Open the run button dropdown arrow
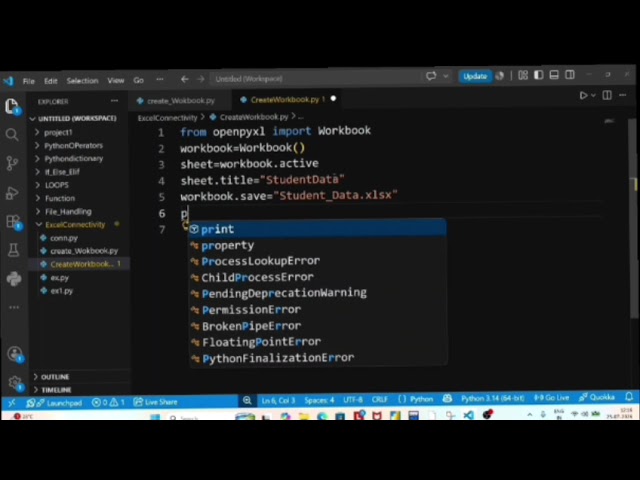The height and width of the screenshot is (480, 640). (x=593, y=96)
